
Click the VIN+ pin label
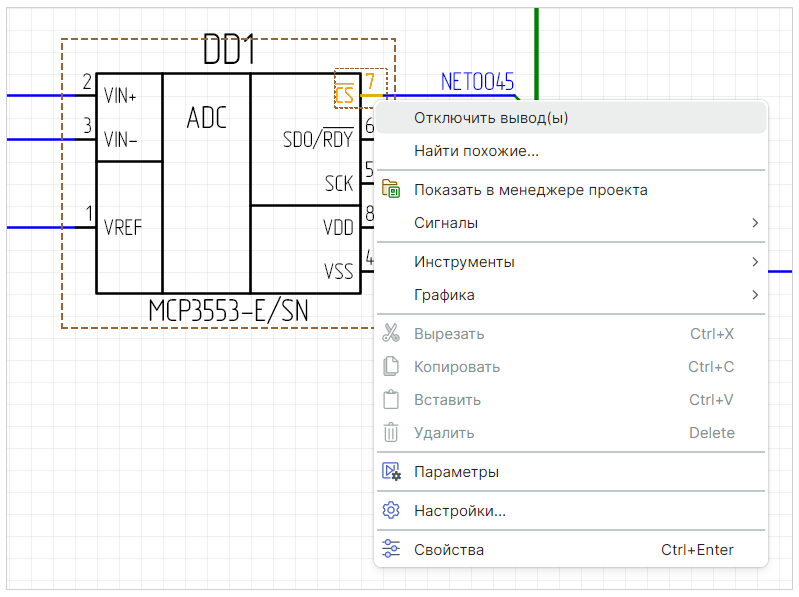click(x=120, y=96)
